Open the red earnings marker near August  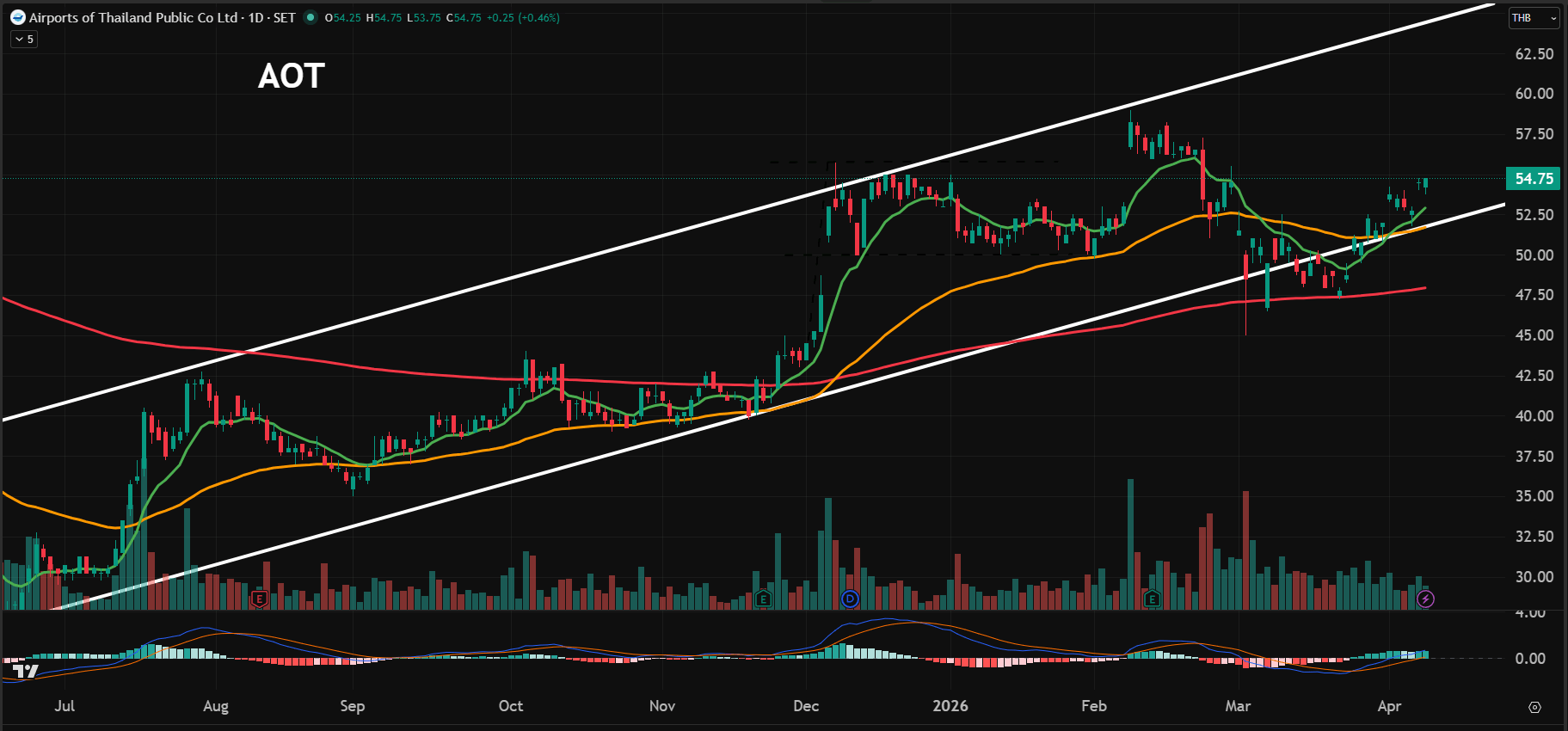pos(259,599)
